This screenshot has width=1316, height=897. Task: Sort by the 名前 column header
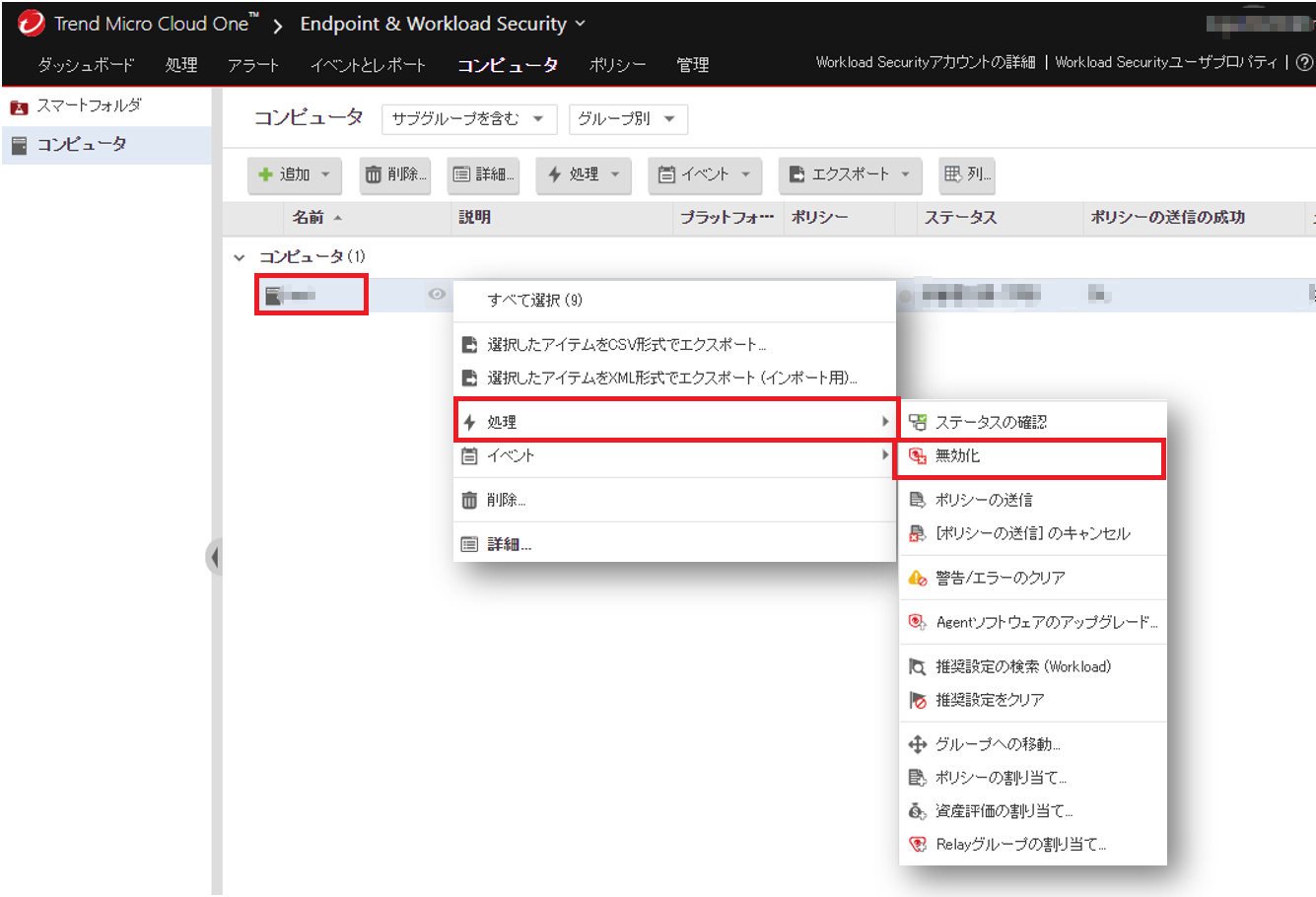pyautogui.click(x=308, y=218)
